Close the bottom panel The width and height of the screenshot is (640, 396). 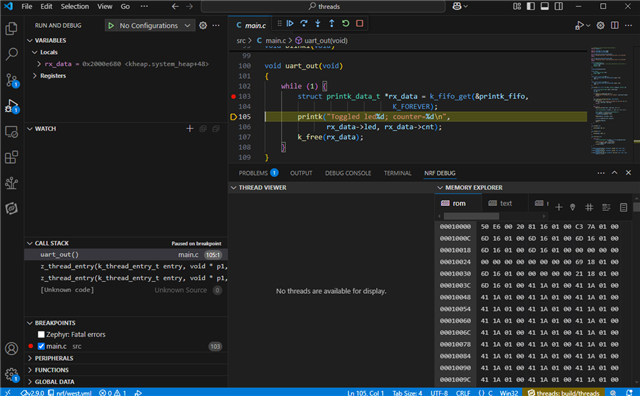pyautogui.click(x=629, y=173)
